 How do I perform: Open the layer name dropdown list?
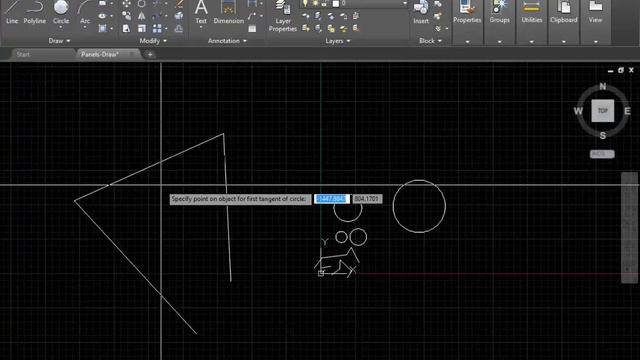[x=405, y=3]
